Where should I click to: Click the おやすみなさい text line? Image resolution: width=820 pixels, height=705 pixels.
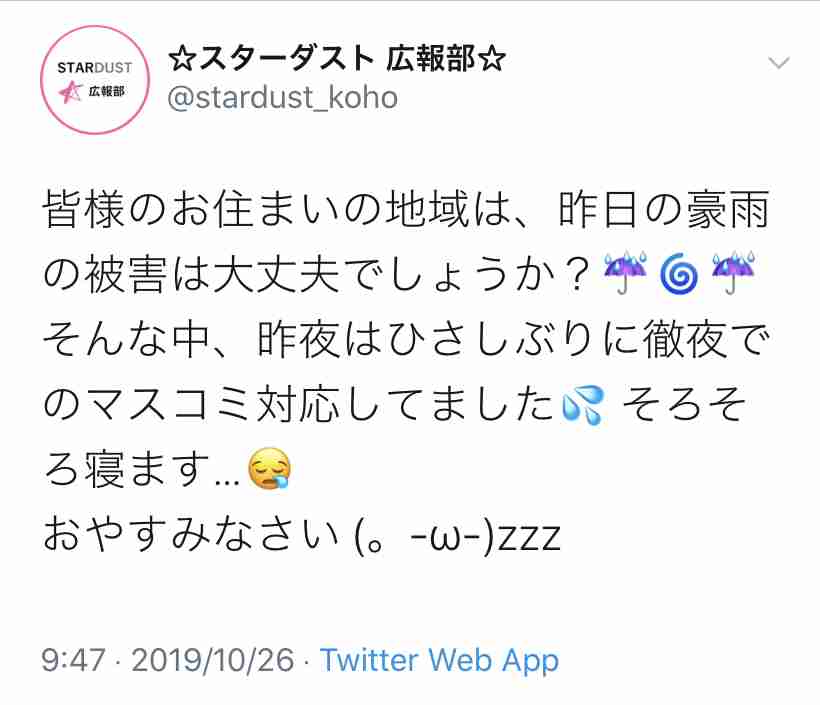coord(190,535)
